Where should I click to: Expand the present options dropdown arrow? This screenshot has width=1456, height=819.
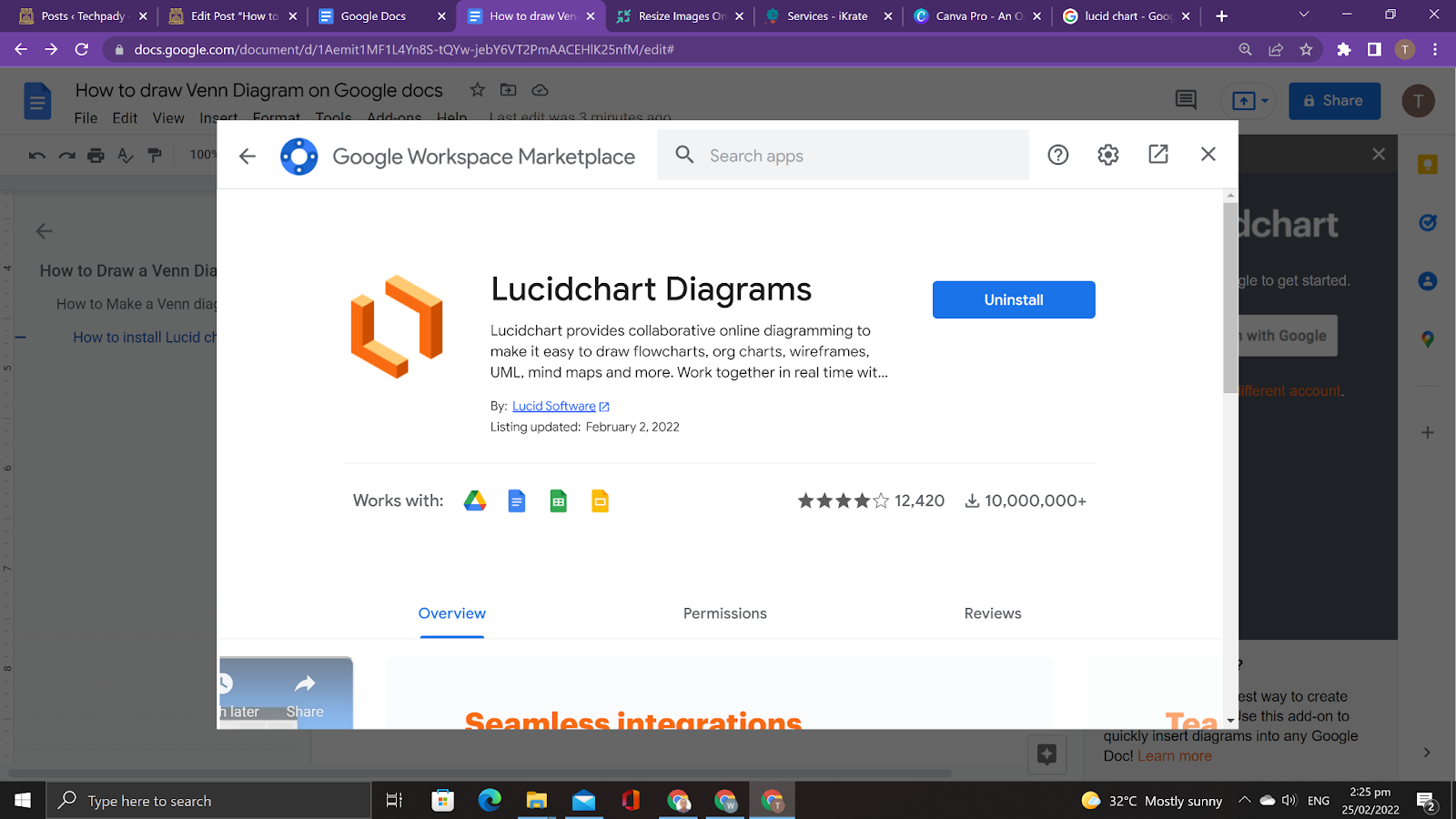(x=1265, y=101)
